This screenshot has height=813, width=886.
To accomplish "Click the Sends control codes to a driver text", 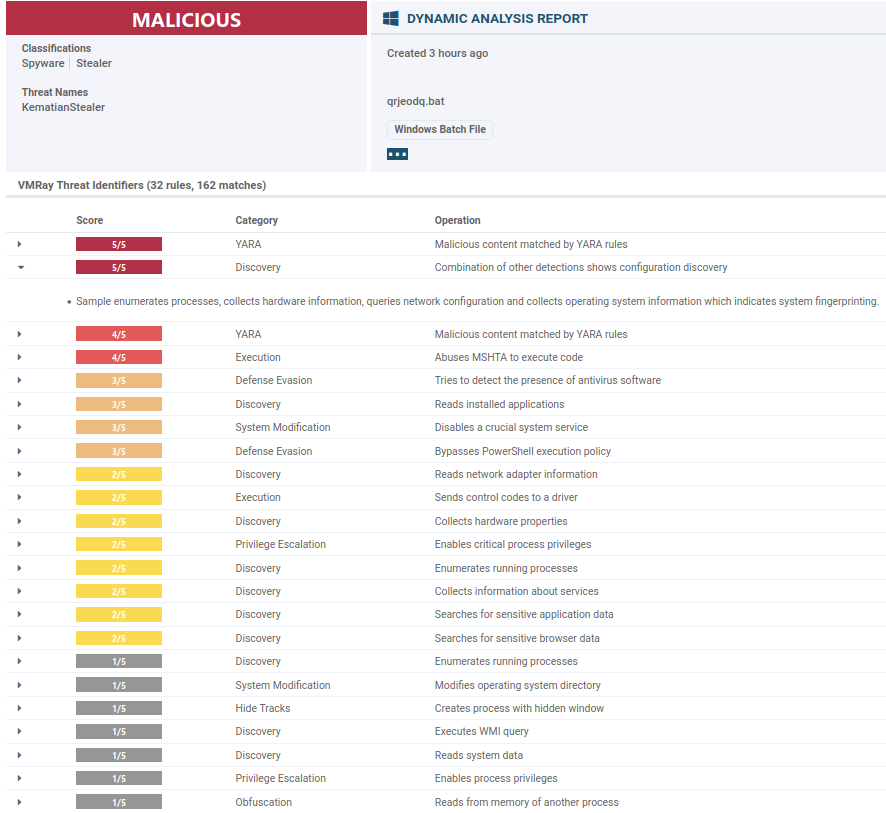I will pos(506,497).
